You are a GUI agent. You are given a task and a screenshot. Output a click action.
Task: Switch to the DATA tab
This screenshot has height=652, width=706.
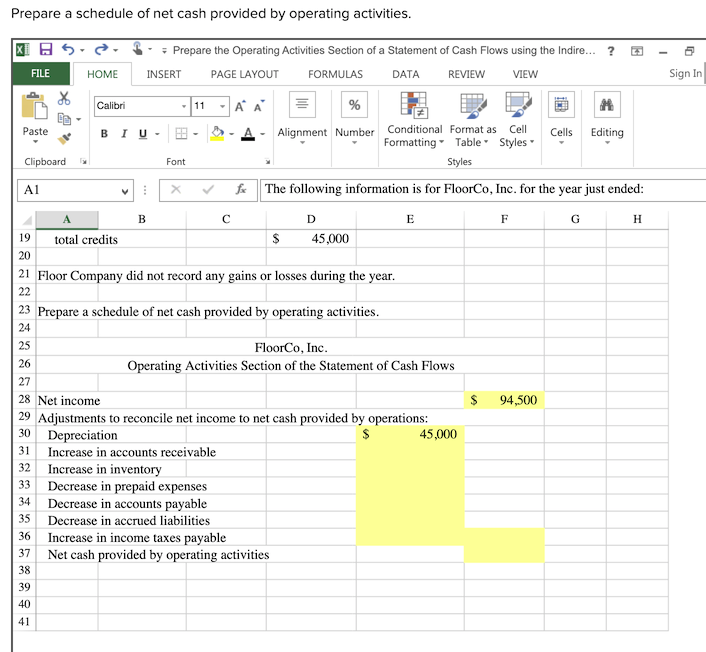pos(405,74)
